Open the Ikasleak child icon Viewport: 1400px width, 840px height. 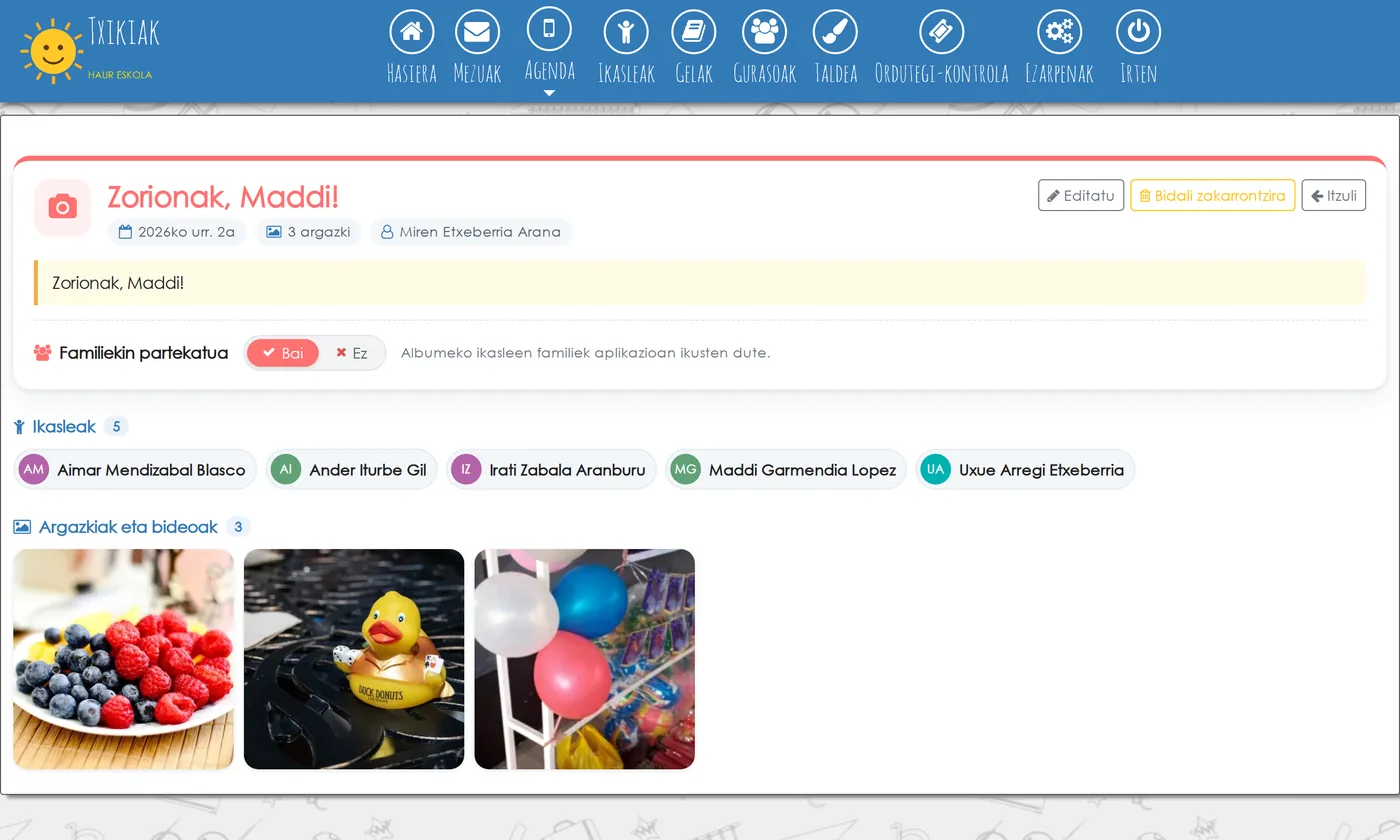pos(626,32)
